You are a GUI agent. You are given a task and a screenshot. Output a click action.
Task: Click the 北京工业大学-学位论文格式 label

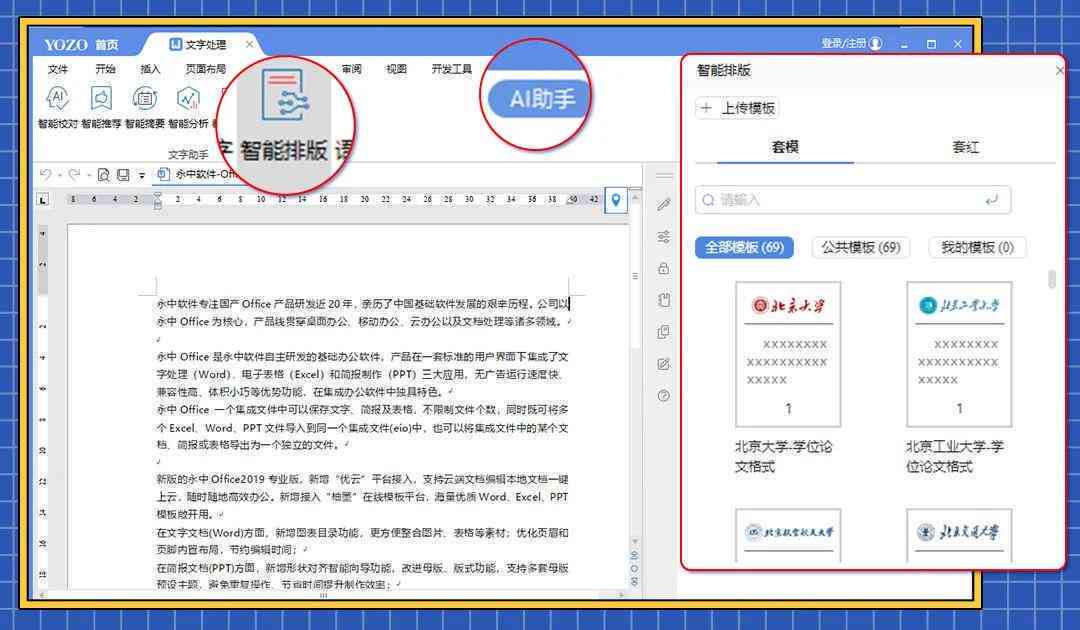click(955, 456)
